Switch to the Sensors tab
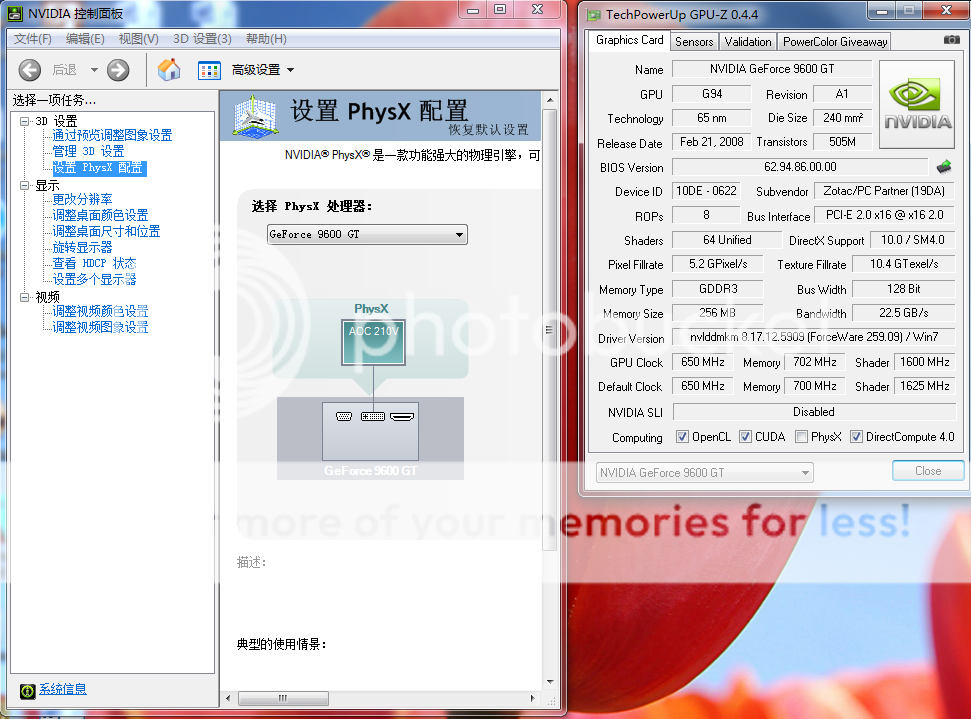The width and height of the screenshot is (971, 719). click(694, 42)
